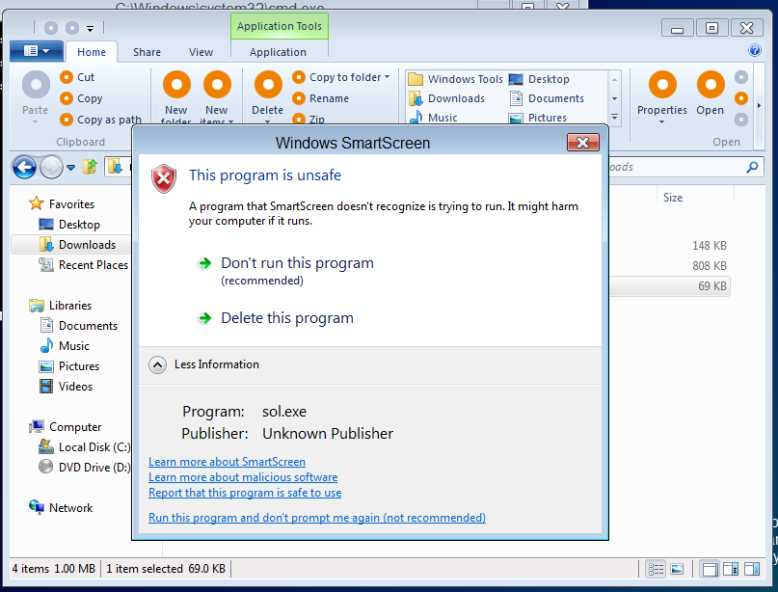Create a New folder from ribbon
This screenshot has width=778, height=592.
(x=176, y=98)
